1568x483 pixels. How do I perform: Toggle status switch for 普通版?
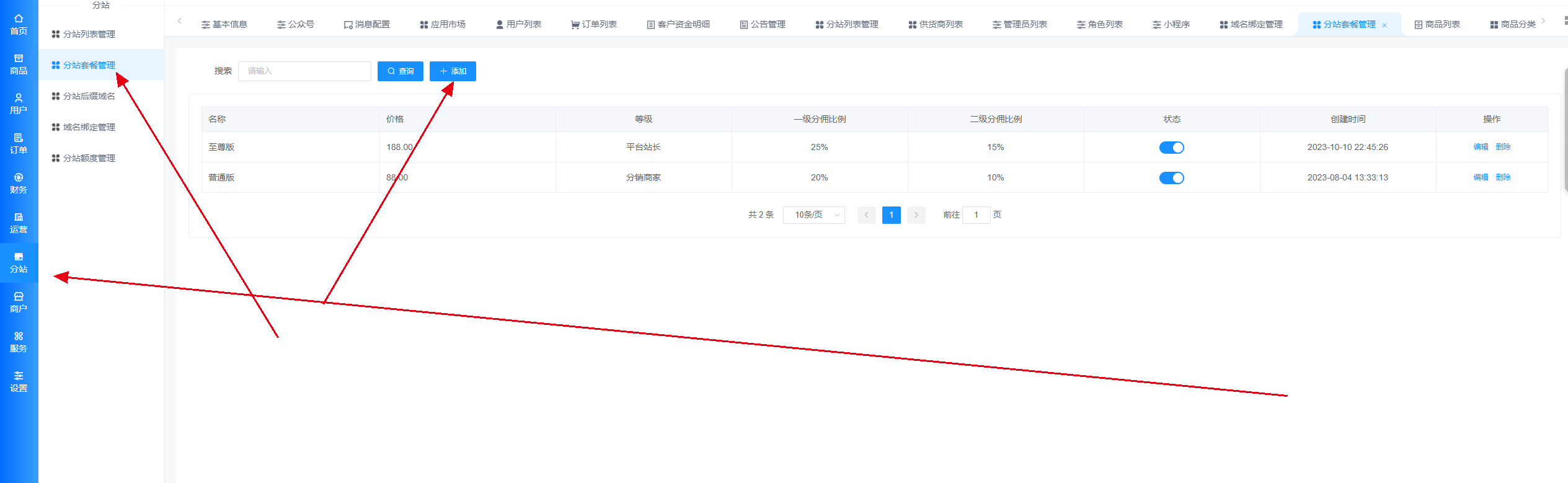point(1171,178)
